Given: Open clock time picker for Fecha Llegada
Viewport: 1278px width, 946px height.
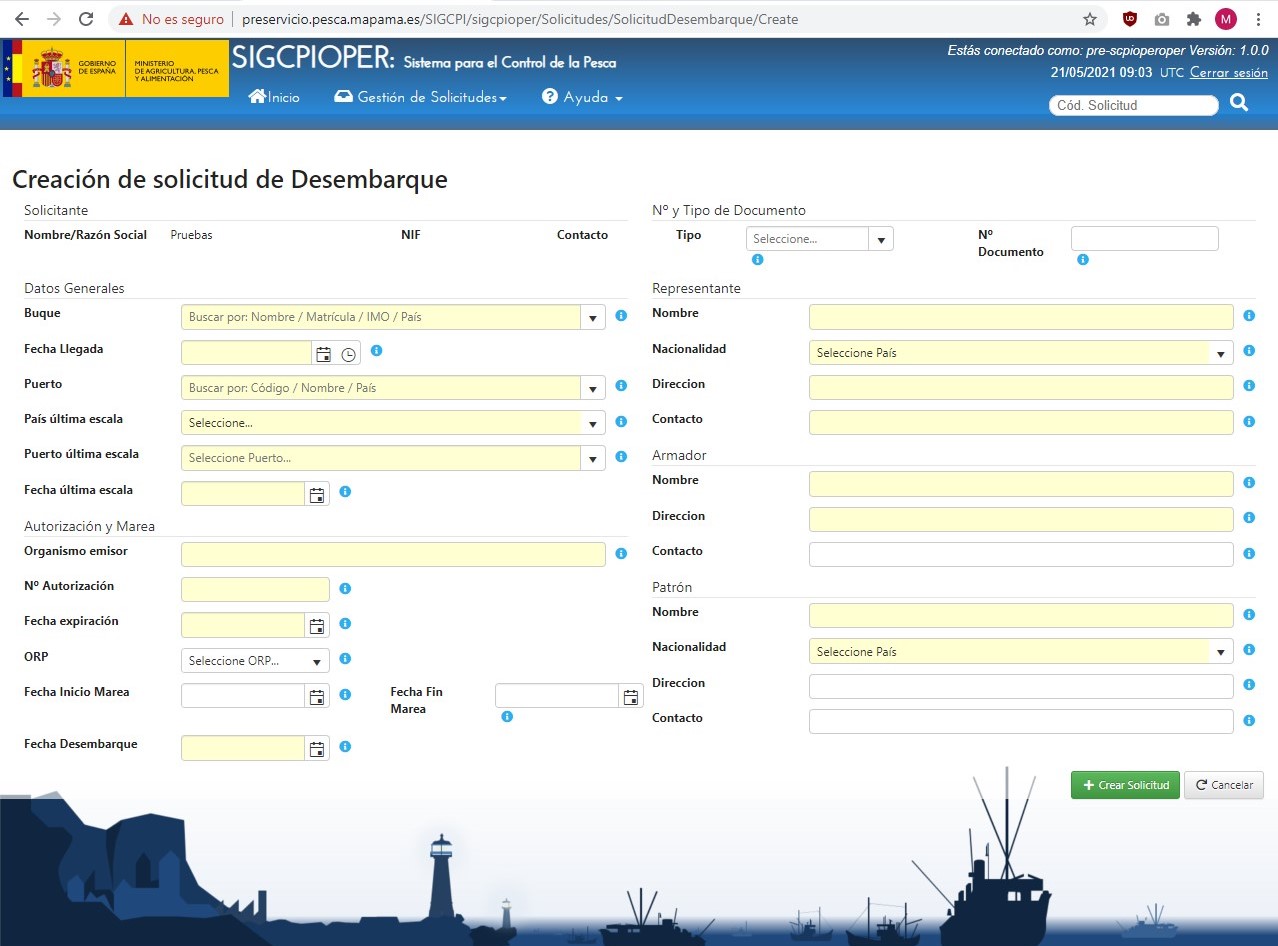Looking at the screenshot, I should coord(348,354).
